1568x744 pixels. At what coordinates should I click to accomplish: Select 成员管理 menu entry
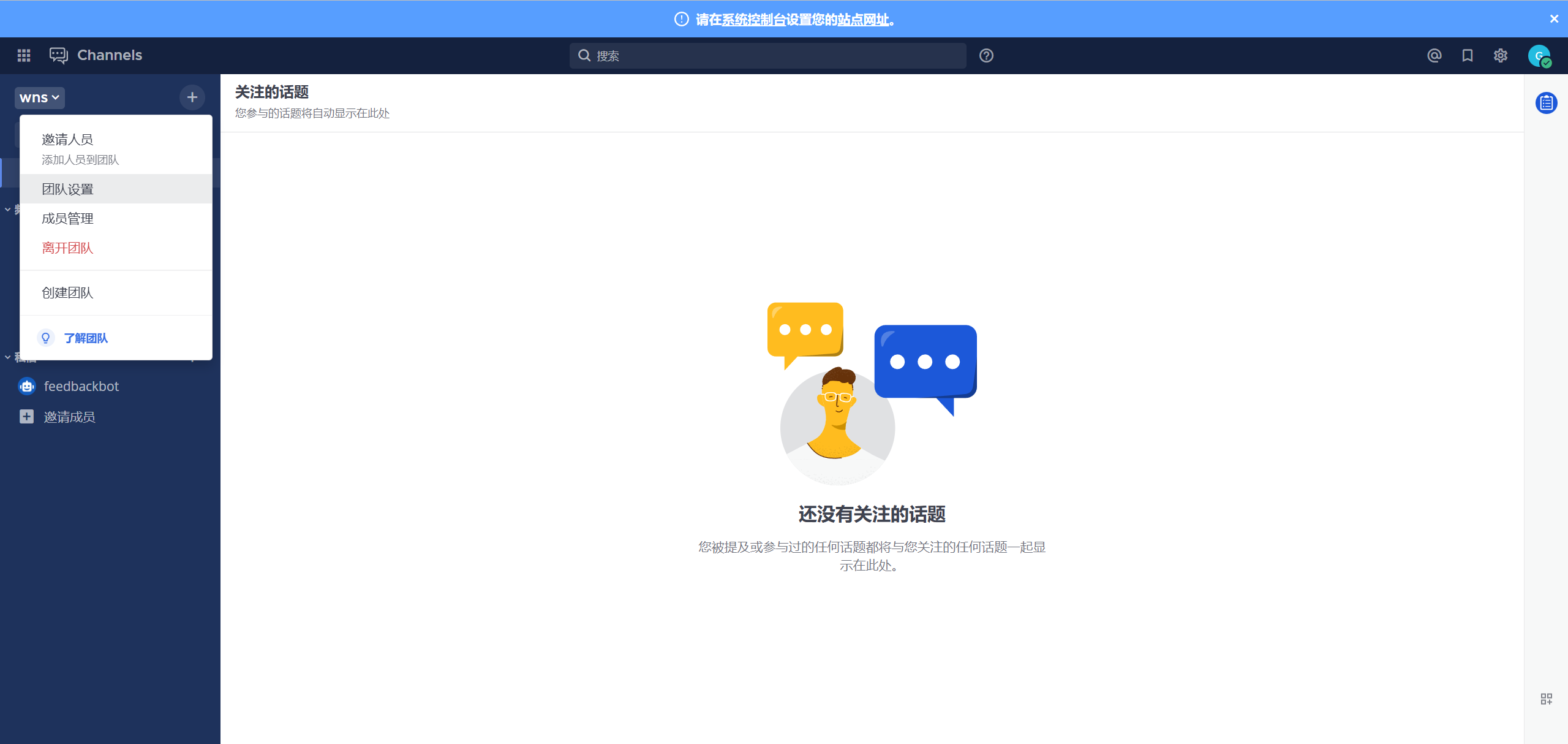pos(67,219)
